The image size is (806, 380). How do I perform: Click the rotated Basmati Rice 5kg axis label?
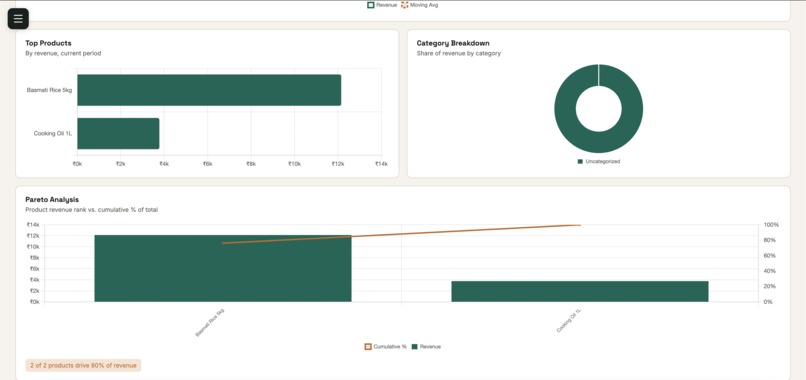click(x=210, y=322)
